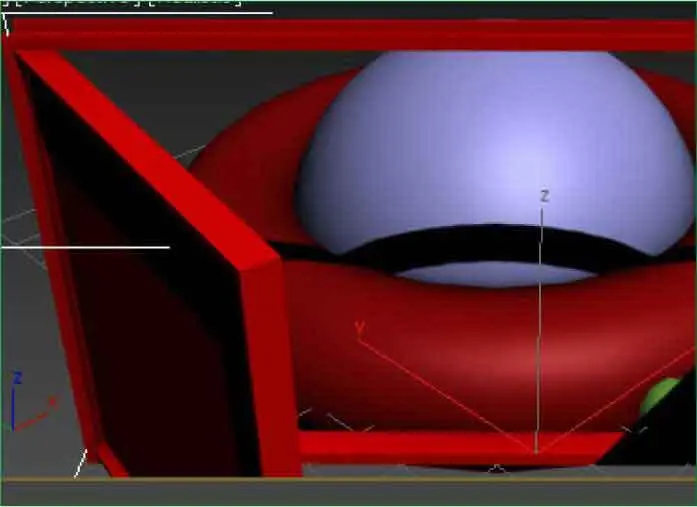Select the small green sphere object
This screenshot has height=507, width=697.
pyautogui.click(x=659, y=394)
